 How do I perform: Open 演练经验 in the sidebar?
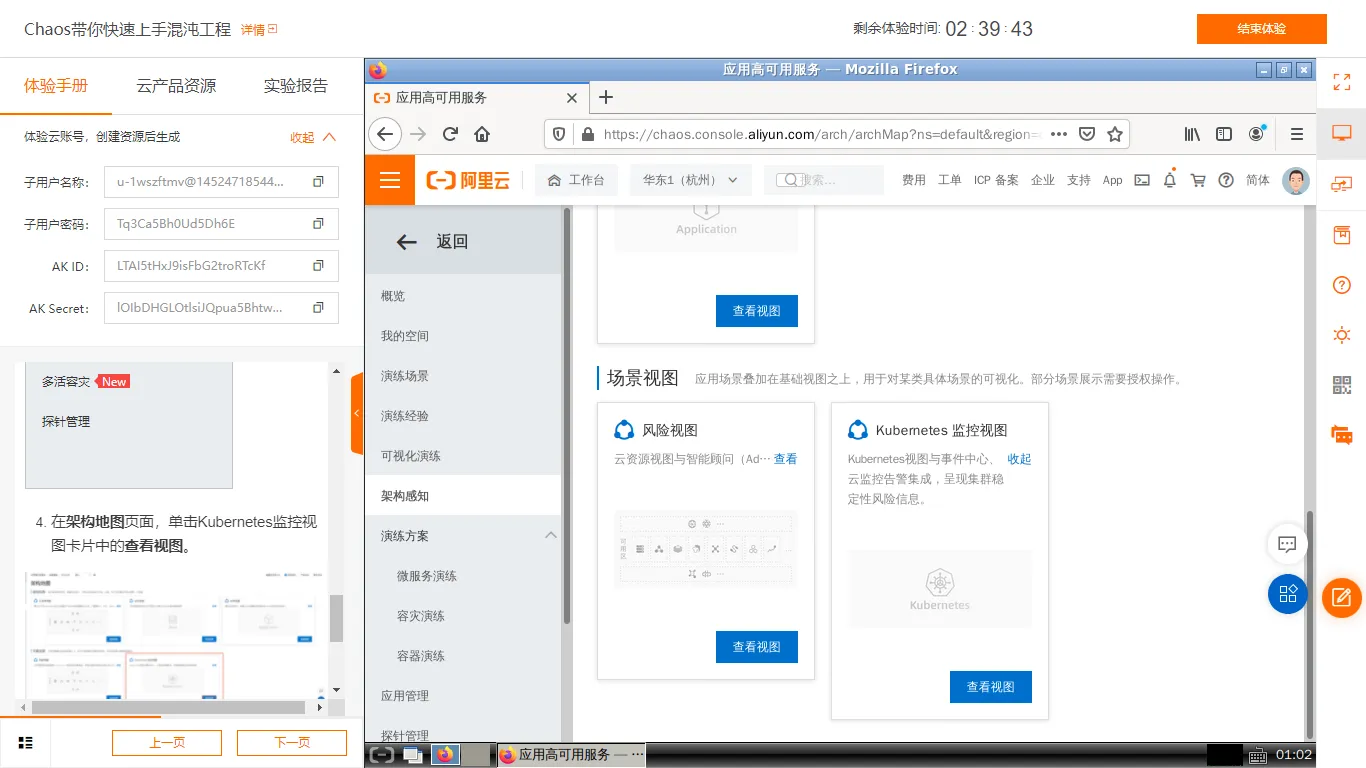pyautogui.click(x=463, y=416)
